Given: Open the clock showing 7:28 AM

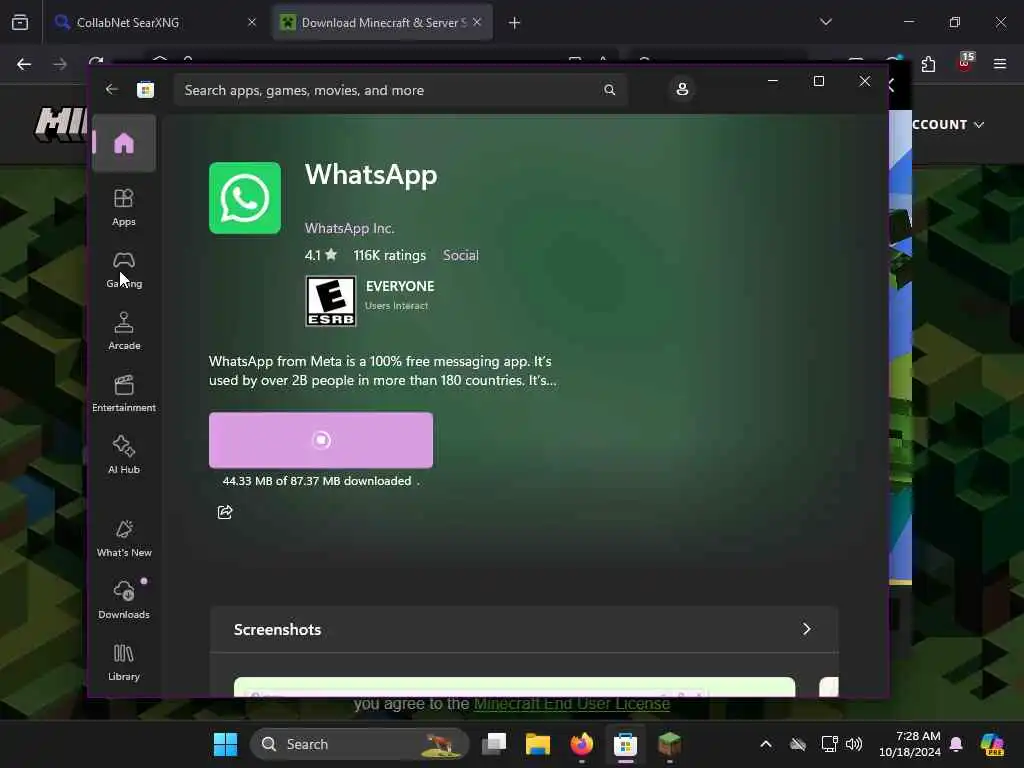Looking at the screenshot, I should click(x=909, y=744).
